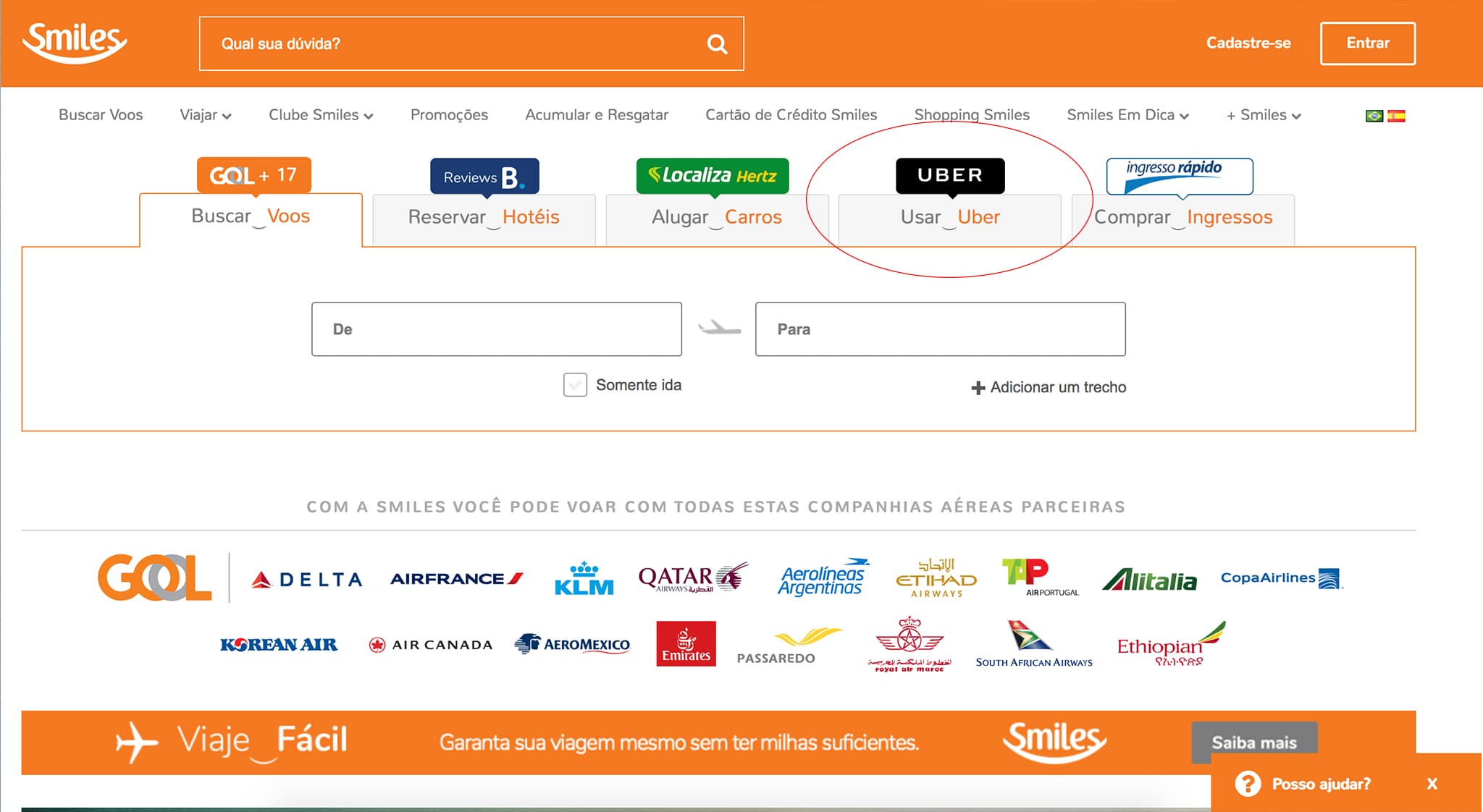This screenshot has height=812, width=1483.
Task: Select the Spanish flag language icon
Action: pyautogui.click(x=1396, y=116)
